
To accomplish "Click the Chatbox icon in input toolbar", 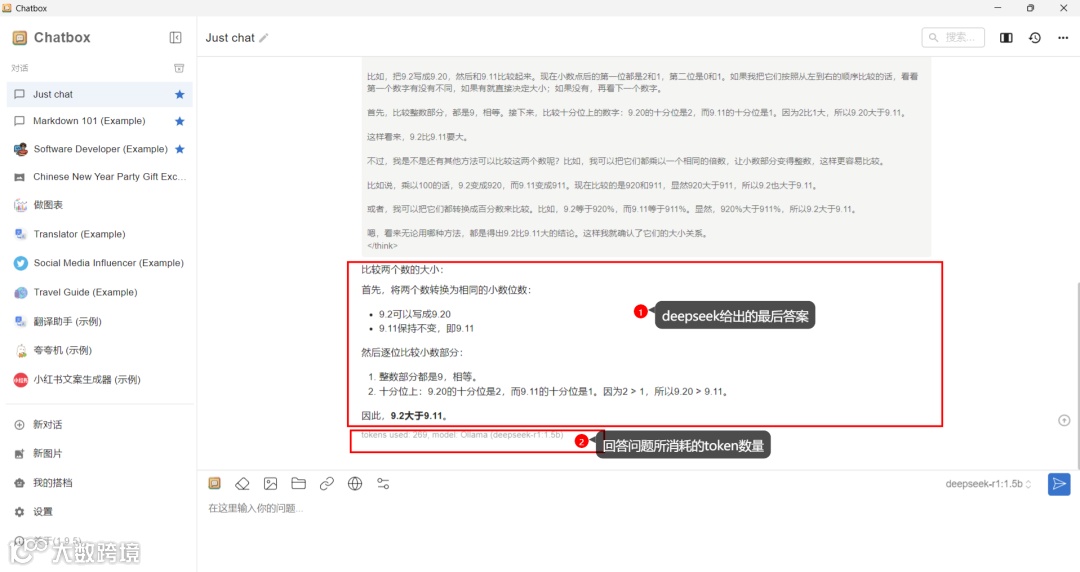I will [x=214, y=484].
